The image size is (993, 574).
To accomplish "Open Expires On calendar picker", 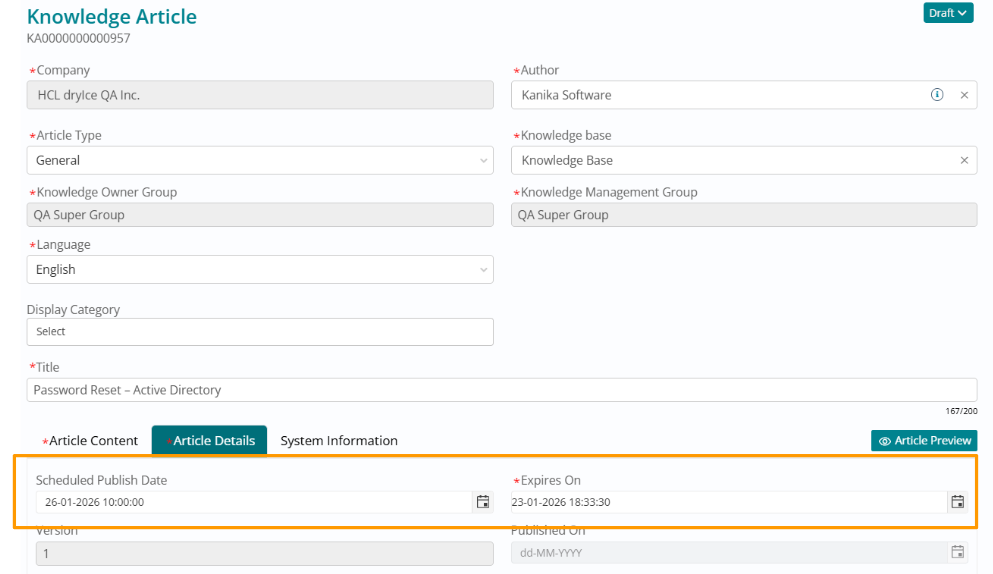I will coord(957,502).
